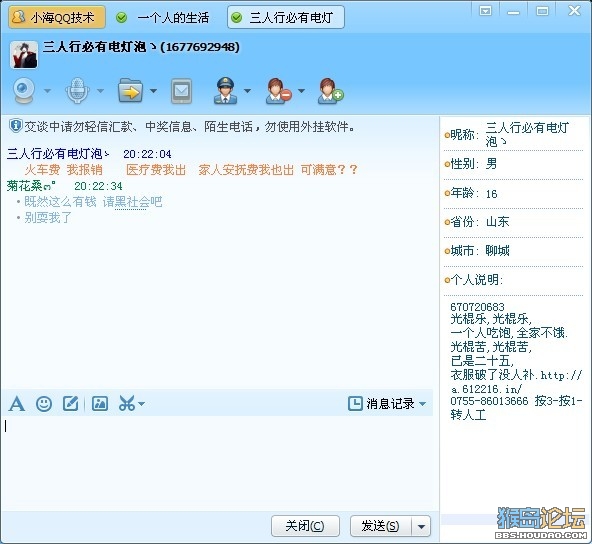Minimize the chat window

coord(513,12)
